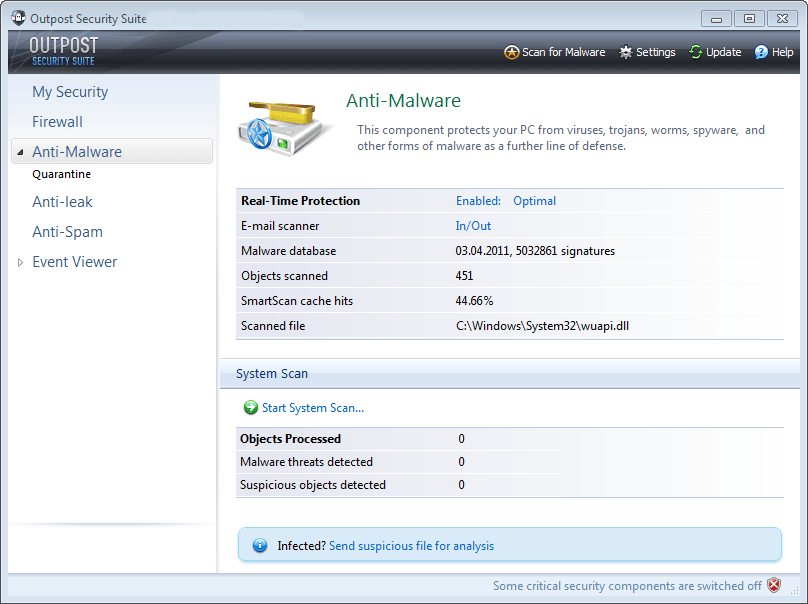Close the Outpost Security Suite window
This screenshot has width=808, height=604.
tap(782, 19)
